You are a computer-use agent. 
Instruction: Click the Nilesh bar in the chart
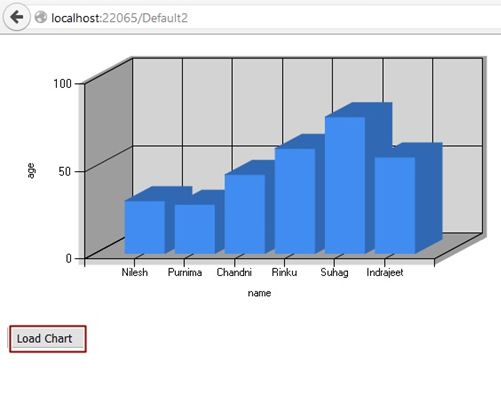[x=145, y=227]
